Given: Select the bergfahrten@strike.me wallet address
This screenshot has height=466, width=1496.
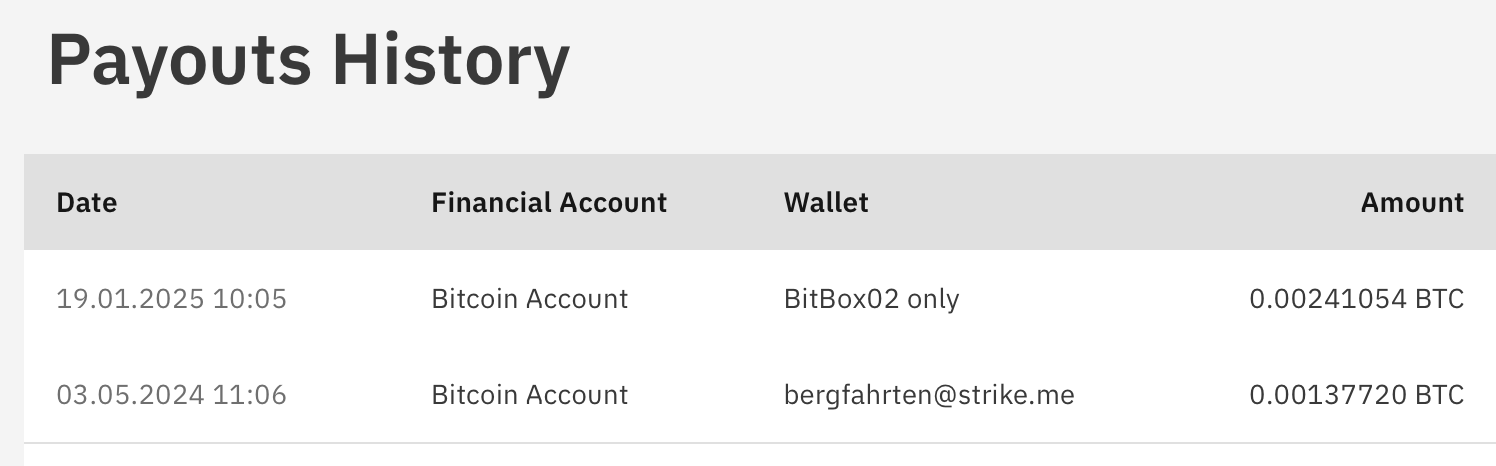Looking at the screenshot, I should point(929,395).
